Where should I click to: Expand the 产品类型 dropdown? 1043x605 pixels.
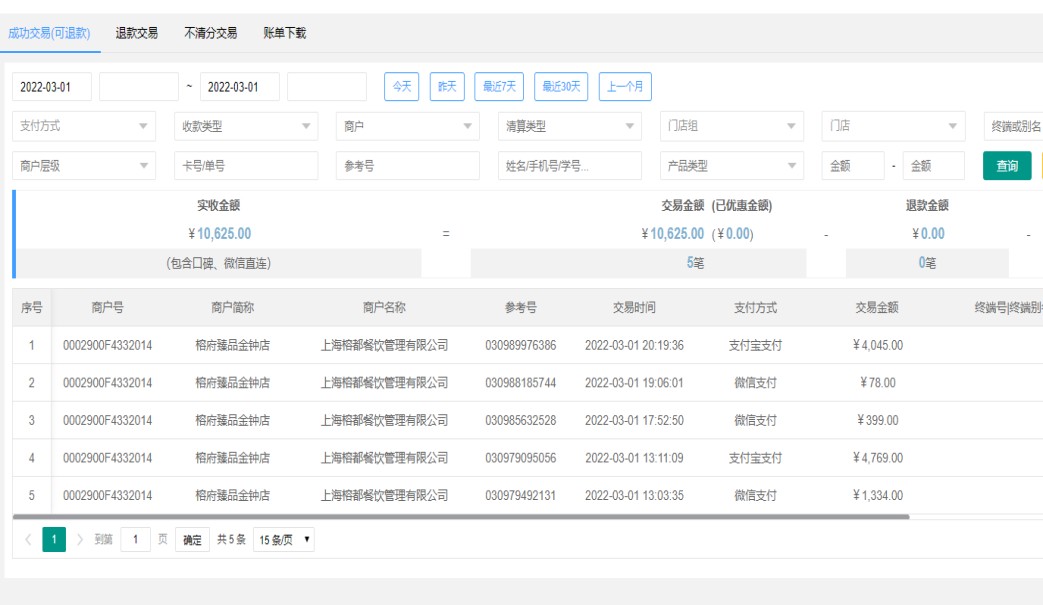(x=732, y=166)
